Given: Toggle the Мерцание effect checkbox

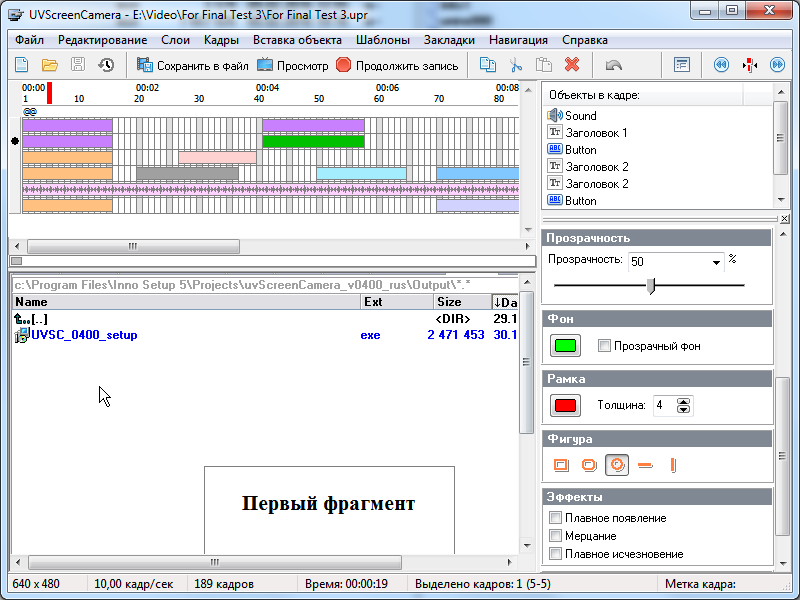Looking at the screenshot, I should 556,536.
